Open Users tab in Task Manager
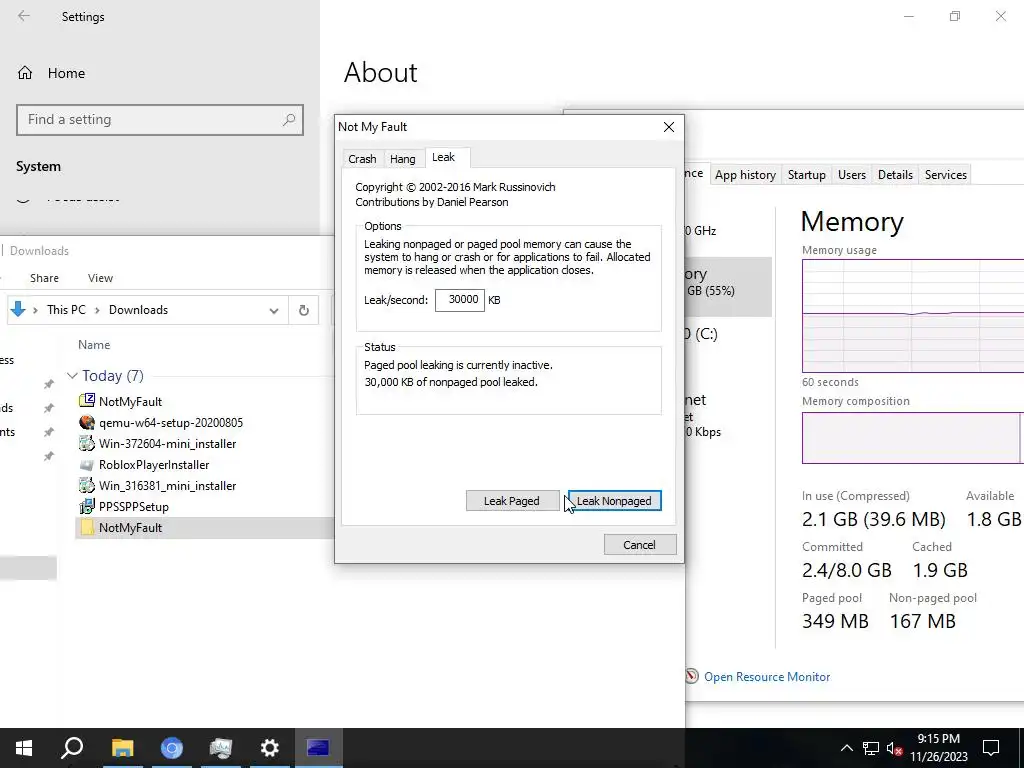The image size is (1024, 768). pos(852,175)
